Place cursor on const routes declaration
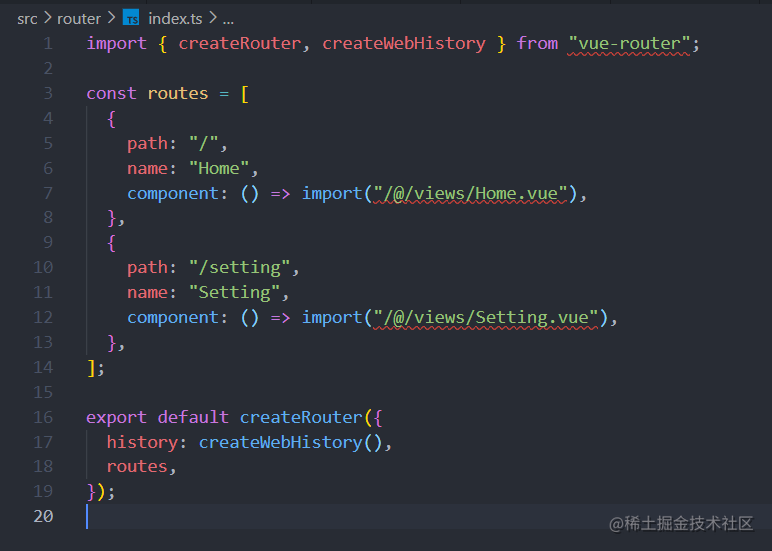 click(x=147, y=93)
